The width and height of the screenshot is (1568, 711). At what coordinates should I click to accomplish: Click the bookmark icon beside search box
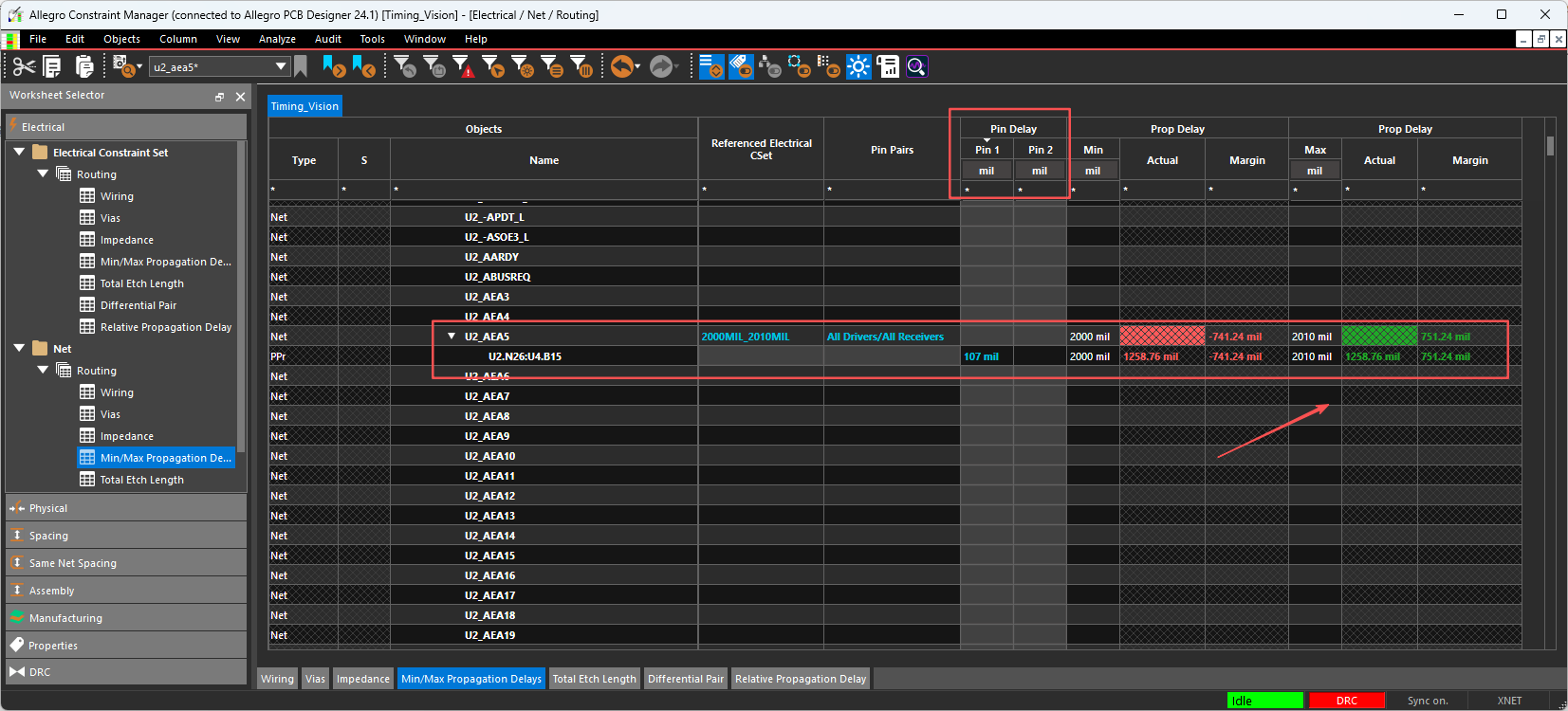[301, 66]
